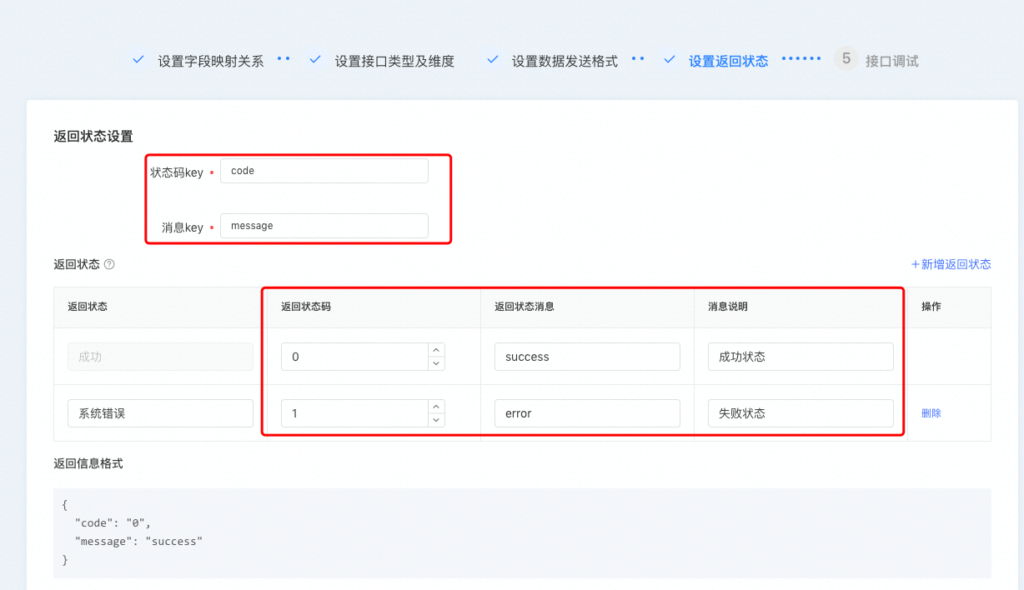
Task: Click checkmark icon of 设置接口类型及维度 step
Action: pyautogui.click(x=315, y=60)
